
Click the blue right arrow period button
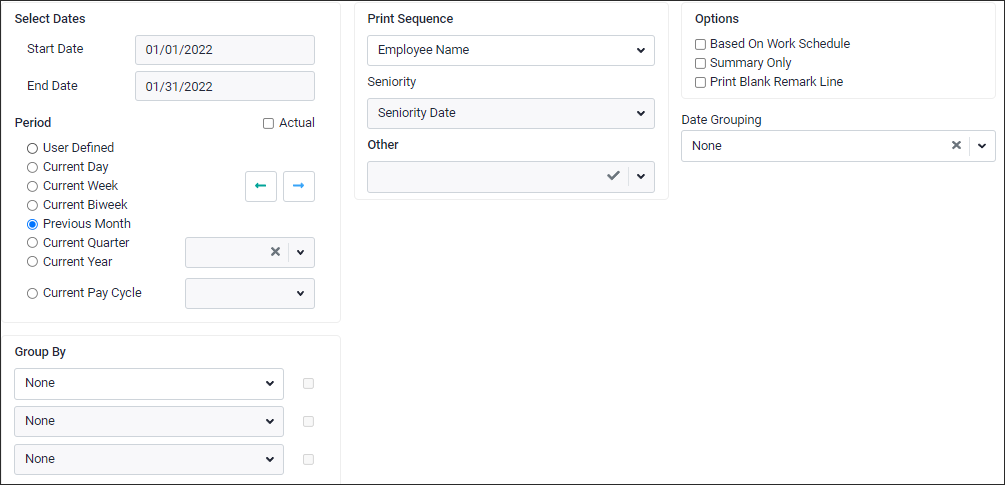pyautogui.click(x=299, y=186)
